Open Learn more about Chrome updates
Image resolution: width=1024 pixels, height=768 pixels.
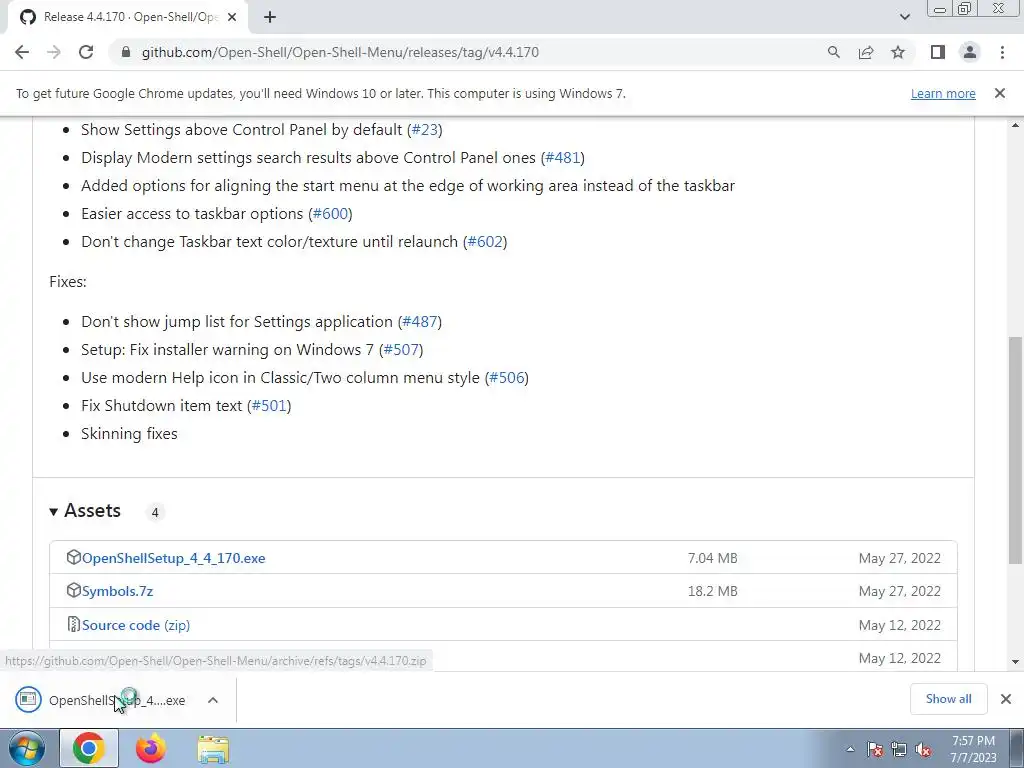pos(943,93)
